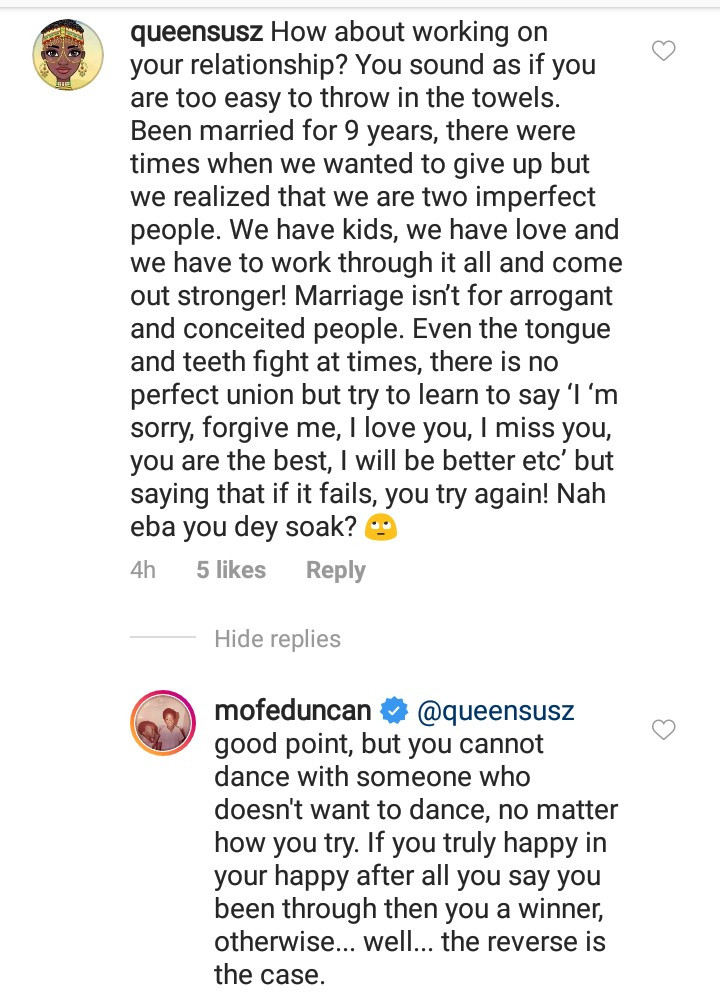Tap the eye-roll emoji ending the comment
Screen dimensions: 720x1002
point(381,528)
